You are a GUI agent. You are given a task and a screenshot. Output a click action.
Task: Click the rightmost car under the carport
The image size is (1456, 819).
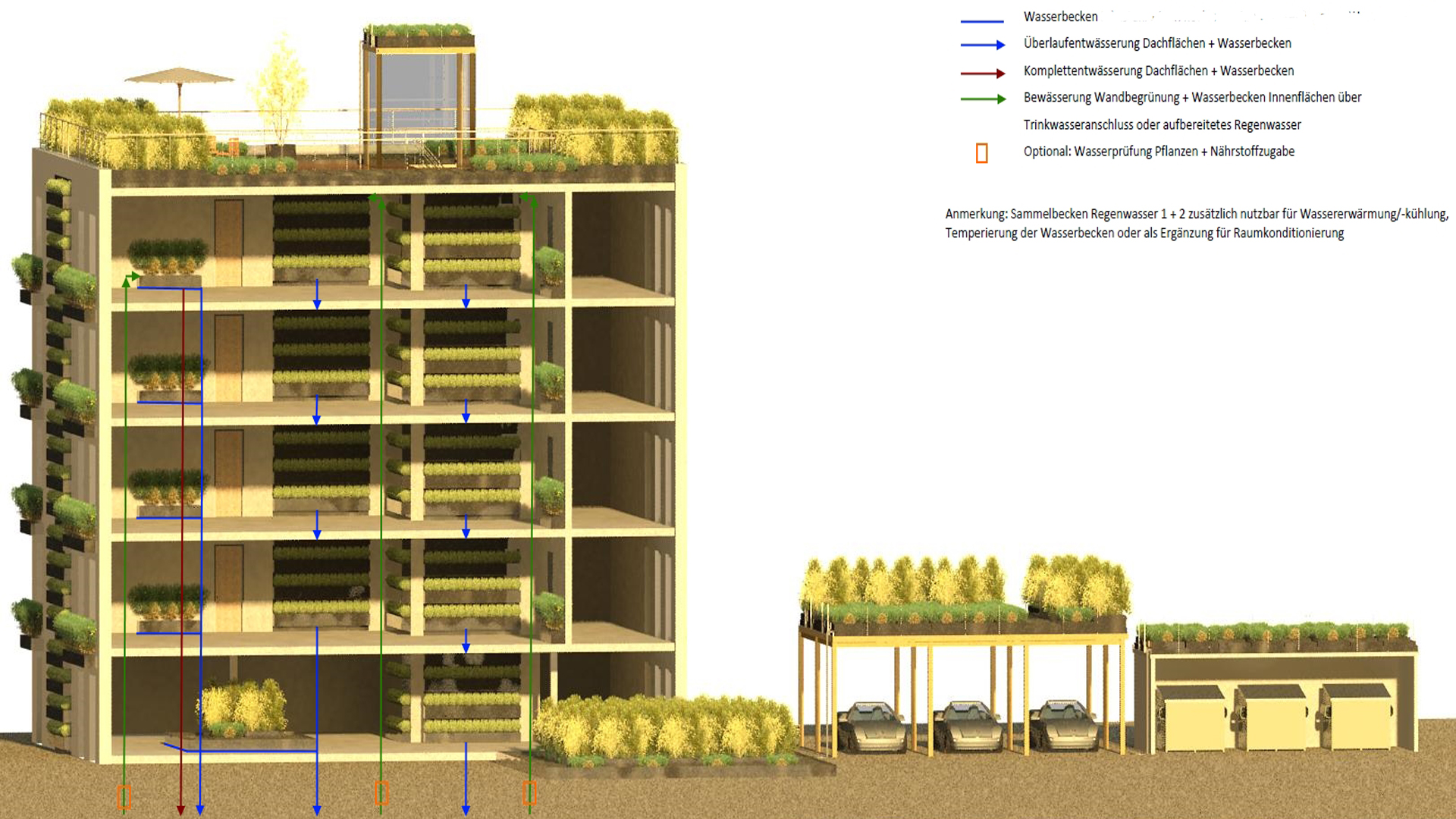coord(1063,726)
